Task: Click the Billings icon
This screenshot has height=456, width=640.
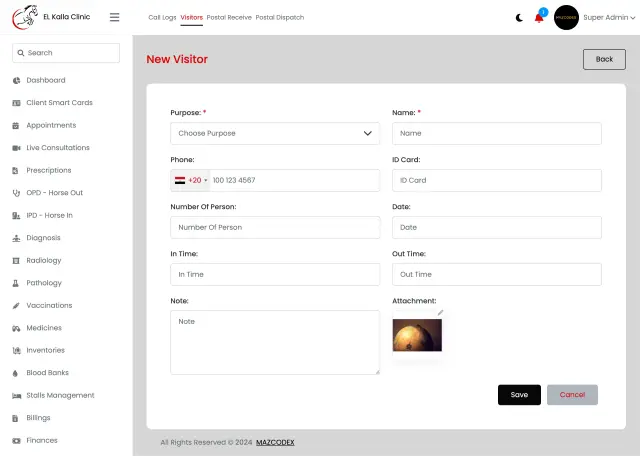Action: tap(16, 418)
